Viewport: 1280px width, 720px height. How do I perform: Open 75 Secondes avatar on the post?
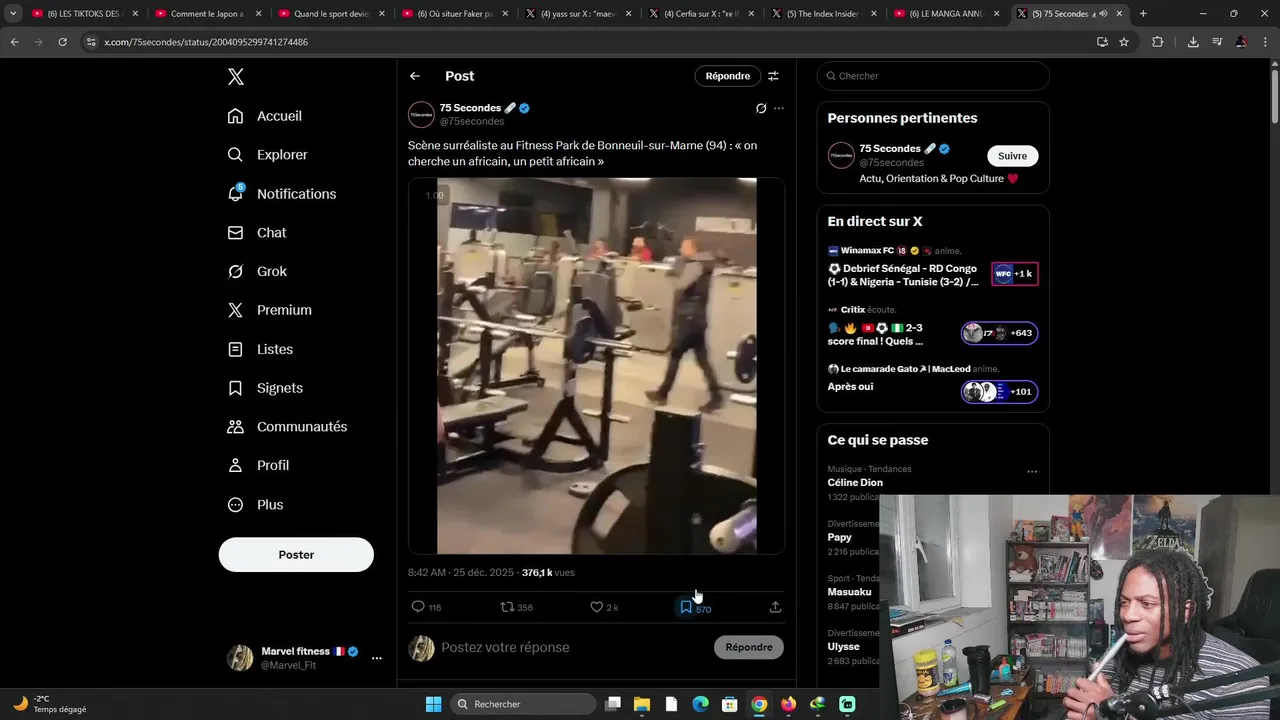coord(421,115)
